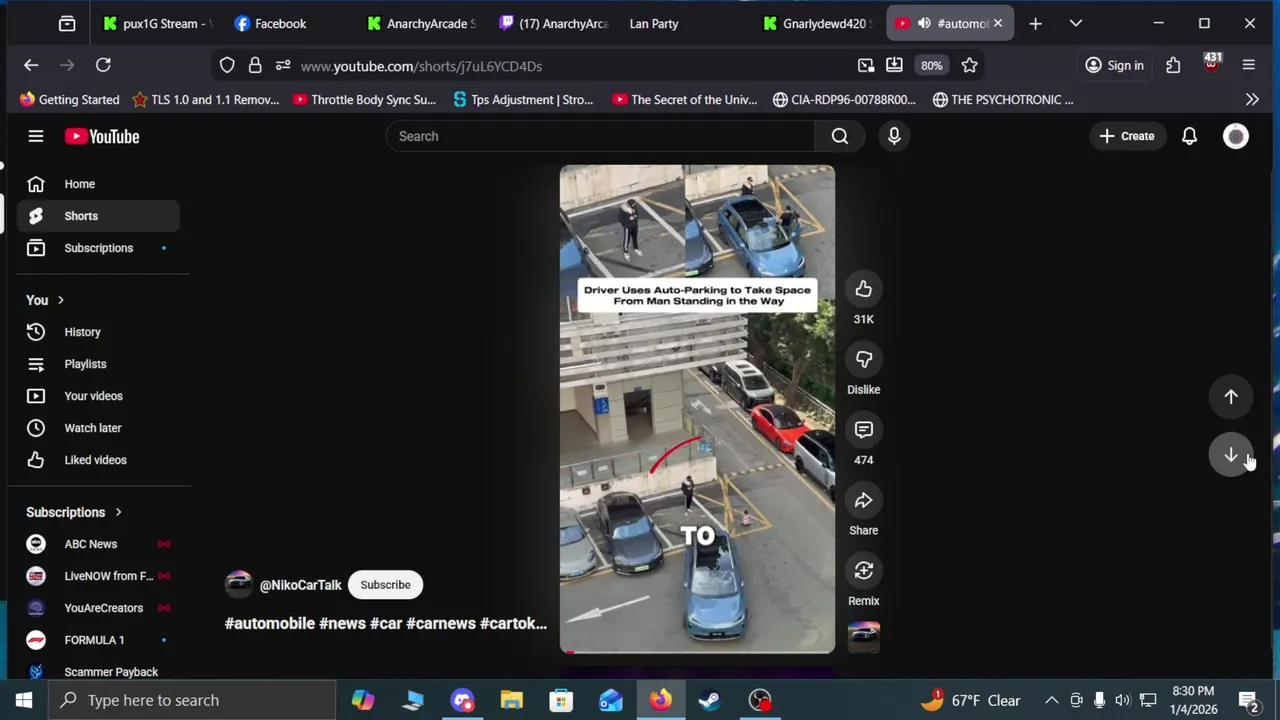Click the search magnifier button

[840, 136]
